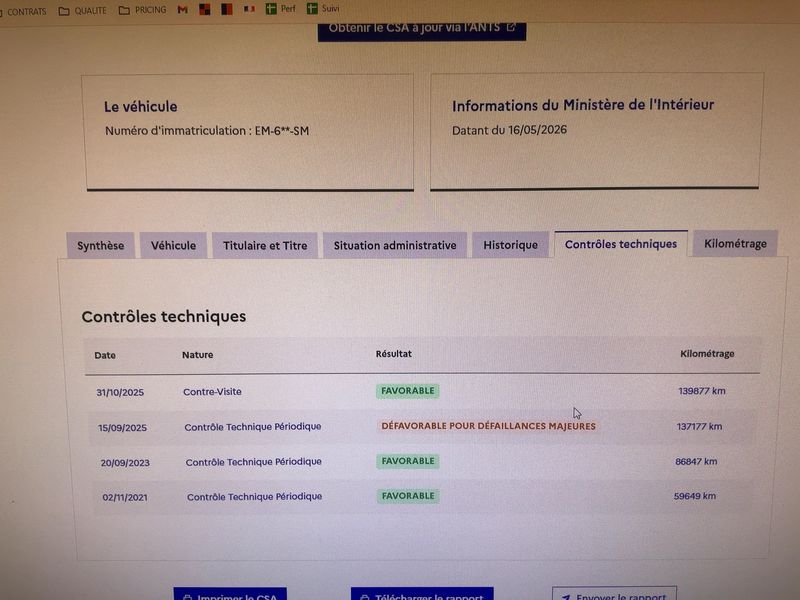
Task: Click the Le véhicule heading
Action: coord(141,107)
